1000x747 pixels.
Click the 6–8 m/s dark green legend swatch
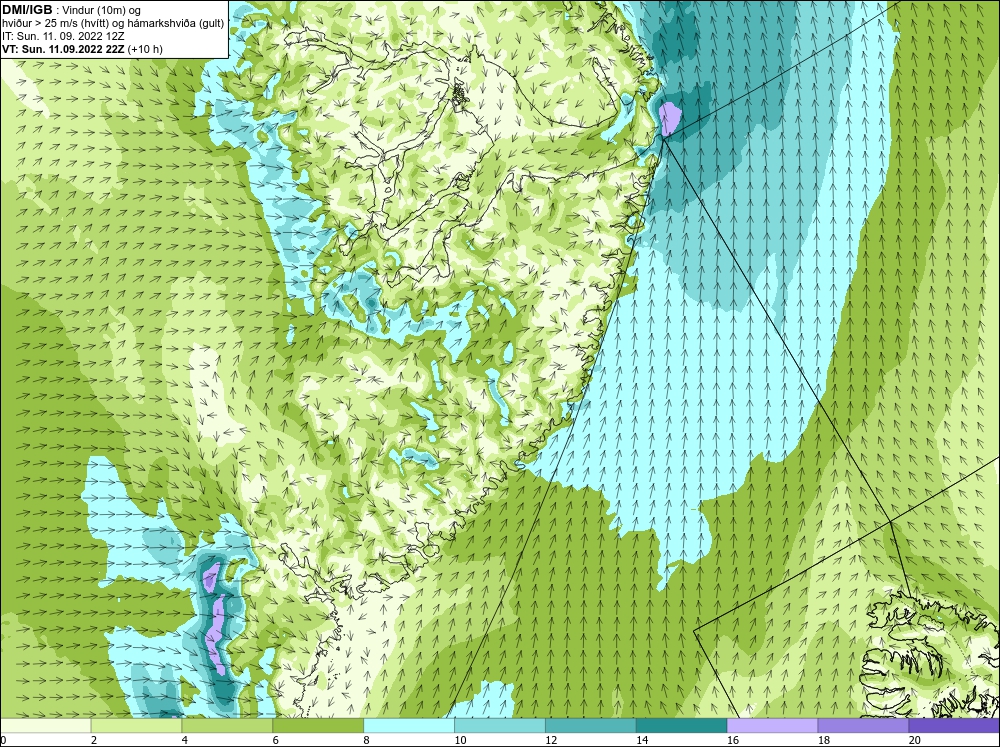[x=318, y=725]
